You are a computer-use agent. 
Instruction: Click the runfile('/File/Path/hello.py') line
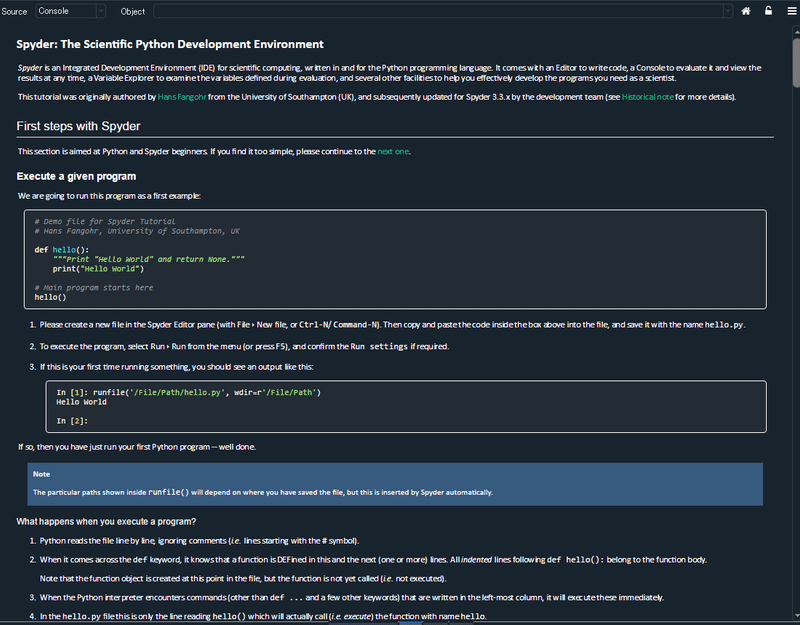[189, 392]
